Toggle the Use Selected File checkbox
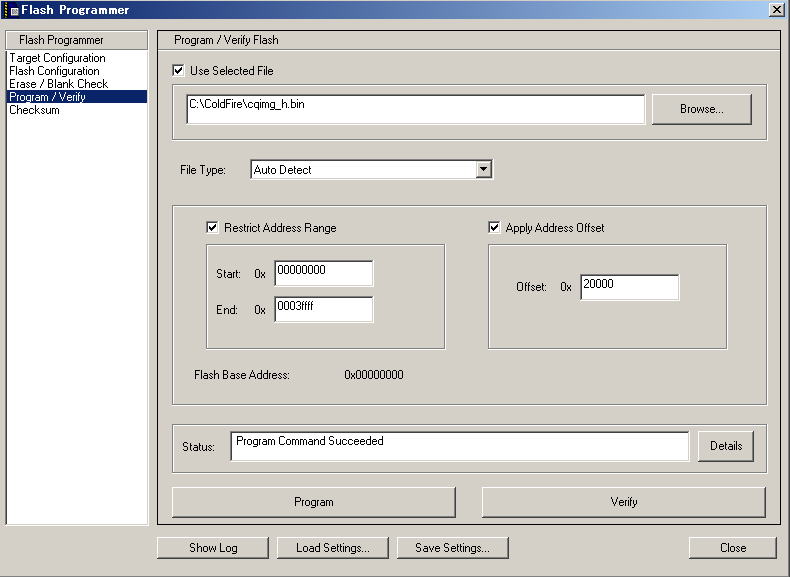Viewport: 790px width, 577px height. pos(179,71)
